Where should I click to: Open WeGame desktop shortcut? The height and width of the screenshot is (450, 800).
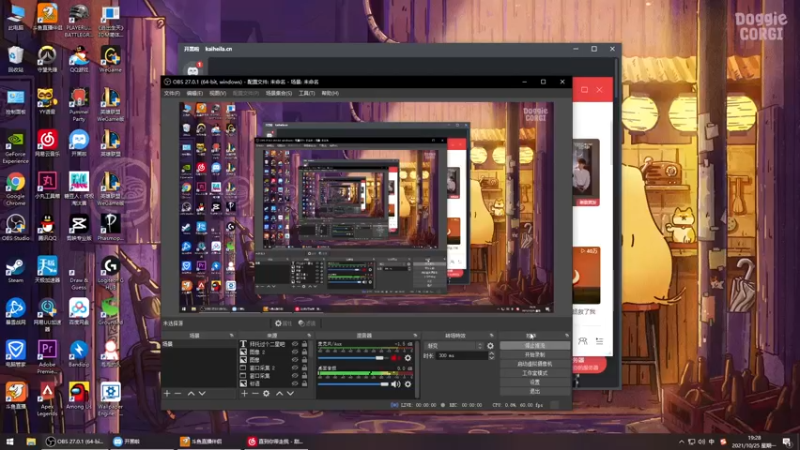tap(110, 59)
